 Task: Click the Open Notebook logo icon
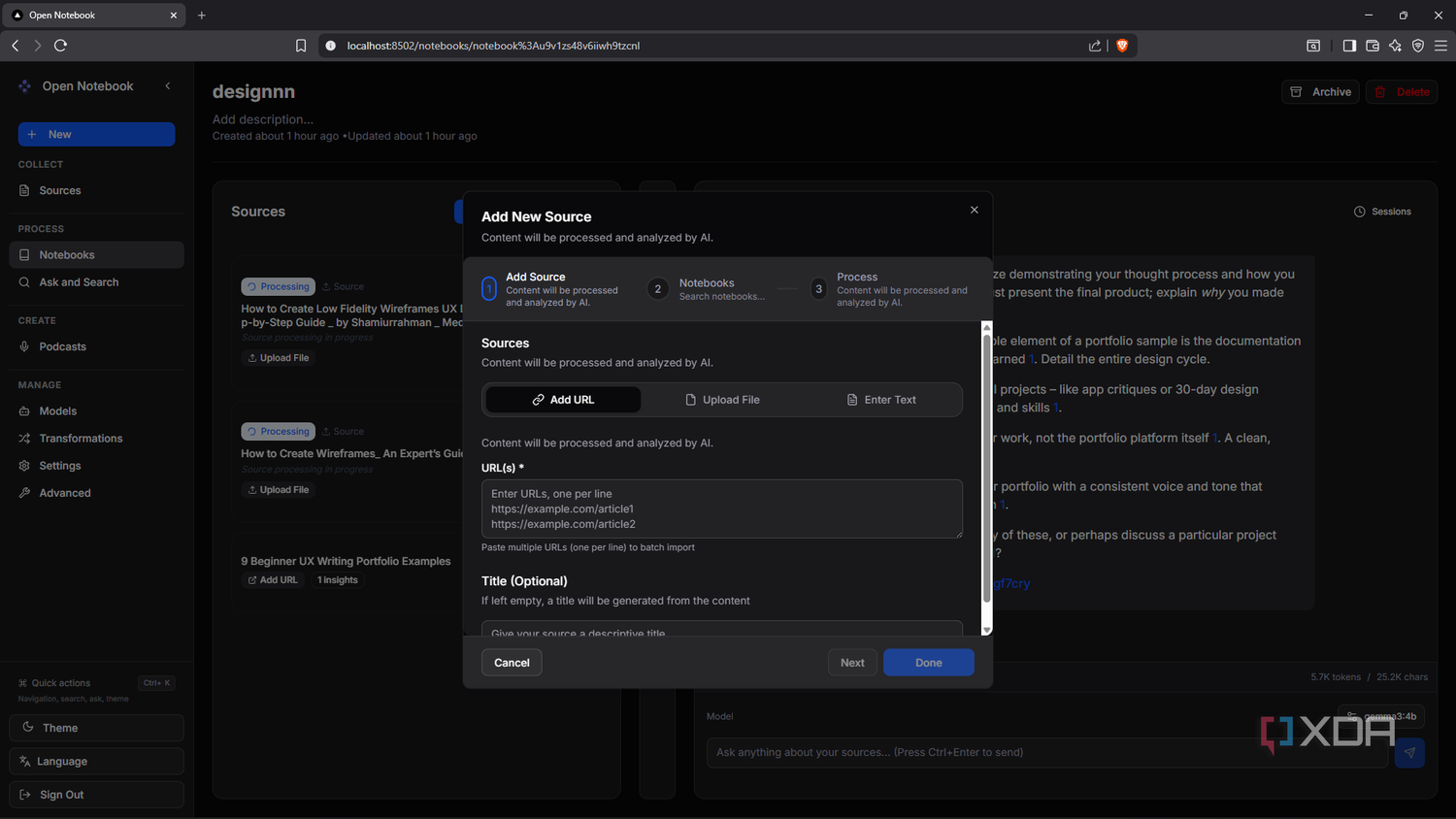tap(25, 86)
